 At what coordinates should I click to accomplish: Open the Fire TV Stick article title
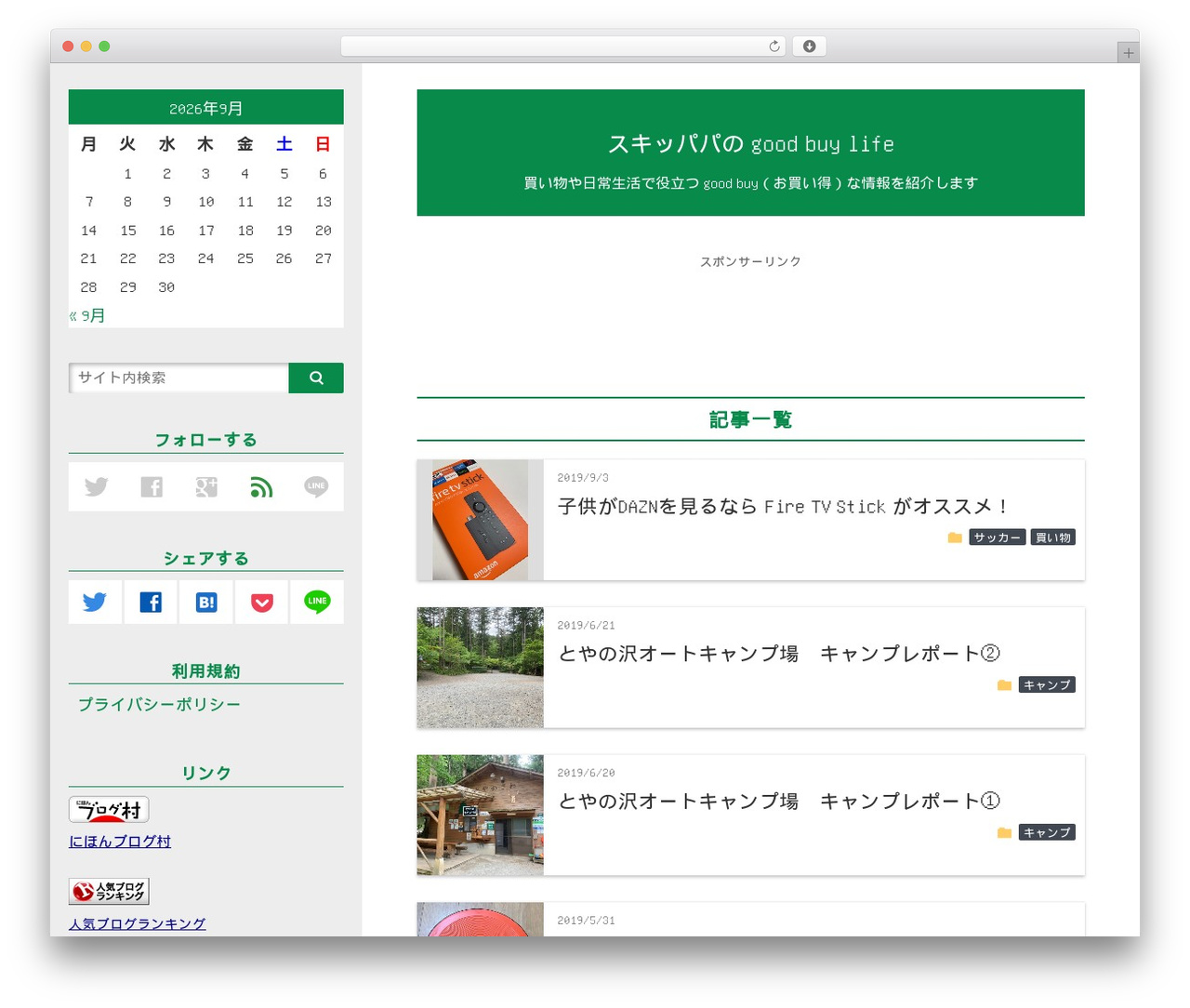pos(784,507)
